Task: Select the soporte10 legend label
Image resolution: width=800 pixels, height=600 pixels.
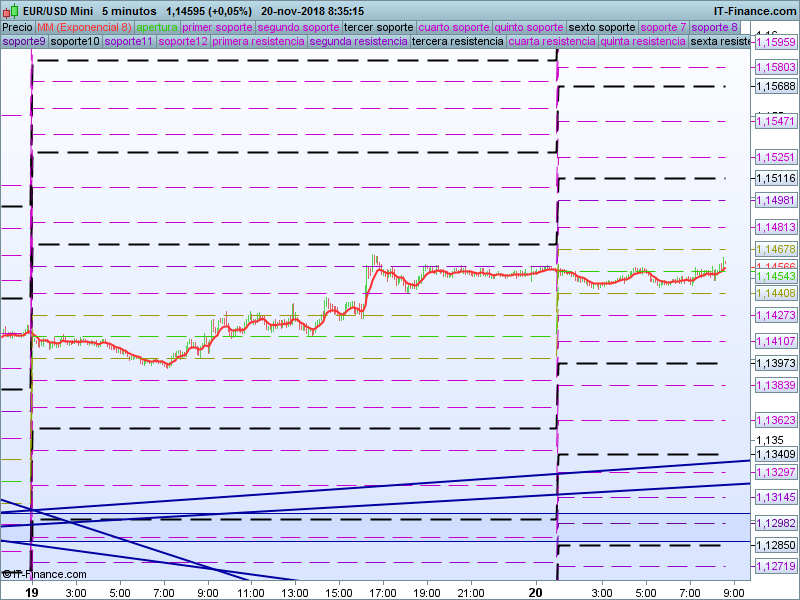Action: (75, 42)
